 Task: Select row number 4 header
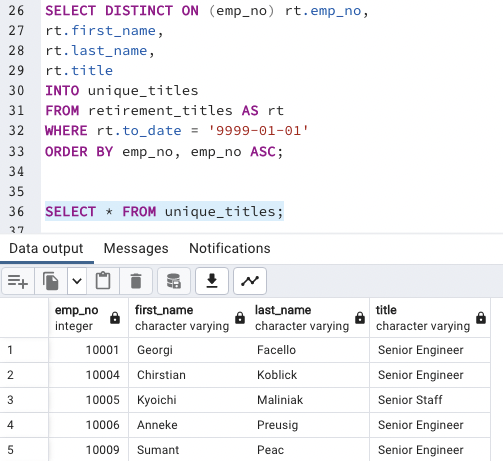[24, 425]
